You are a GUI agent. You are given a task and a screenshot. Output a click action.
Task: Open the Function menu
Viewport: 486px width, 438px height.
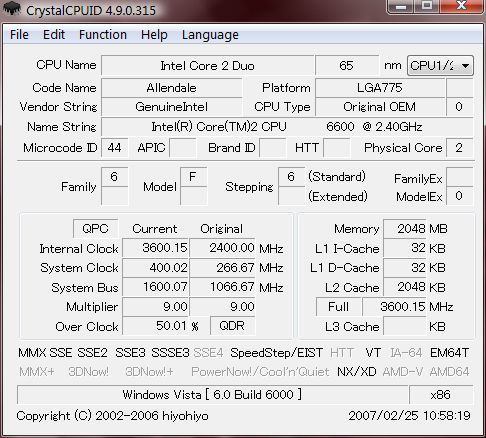click(x=103, y=35)
